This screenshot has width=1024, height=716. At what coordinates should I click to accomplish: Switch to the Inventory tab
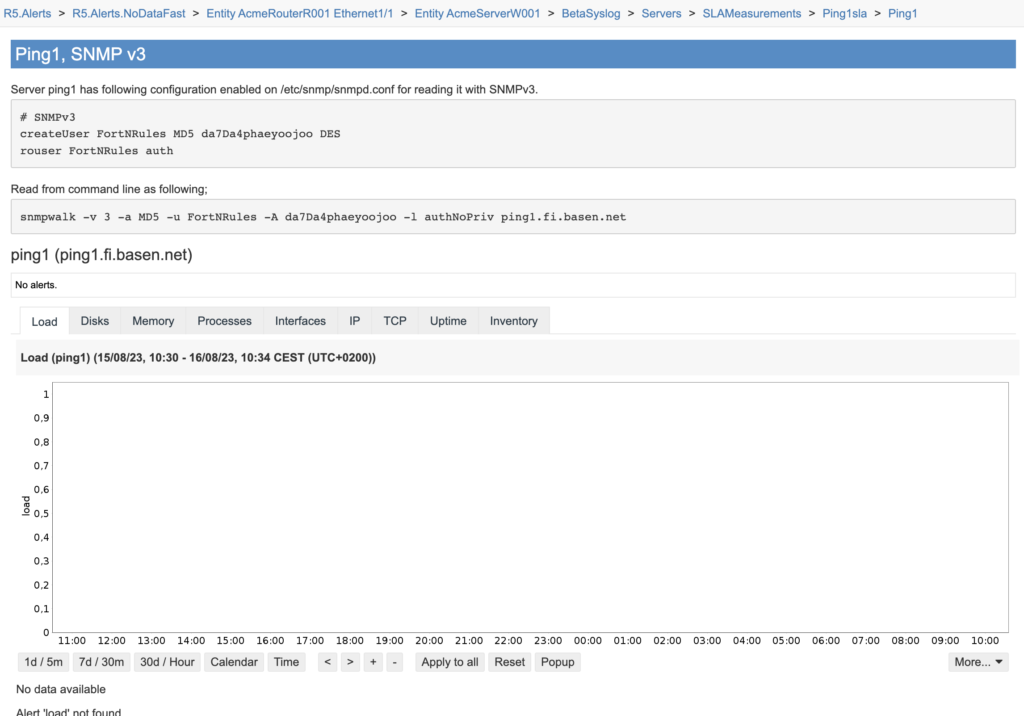[x=513, y=321]
